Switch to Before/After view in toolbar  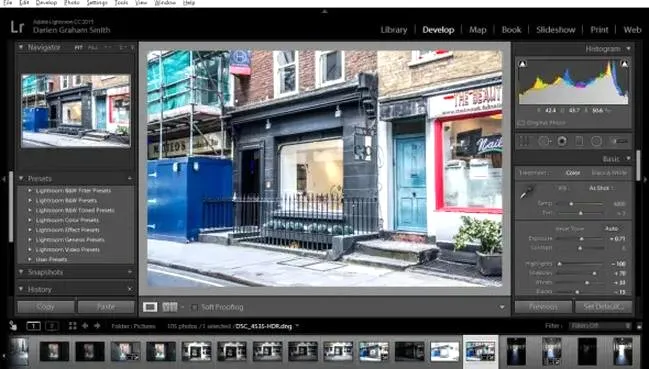170,307
